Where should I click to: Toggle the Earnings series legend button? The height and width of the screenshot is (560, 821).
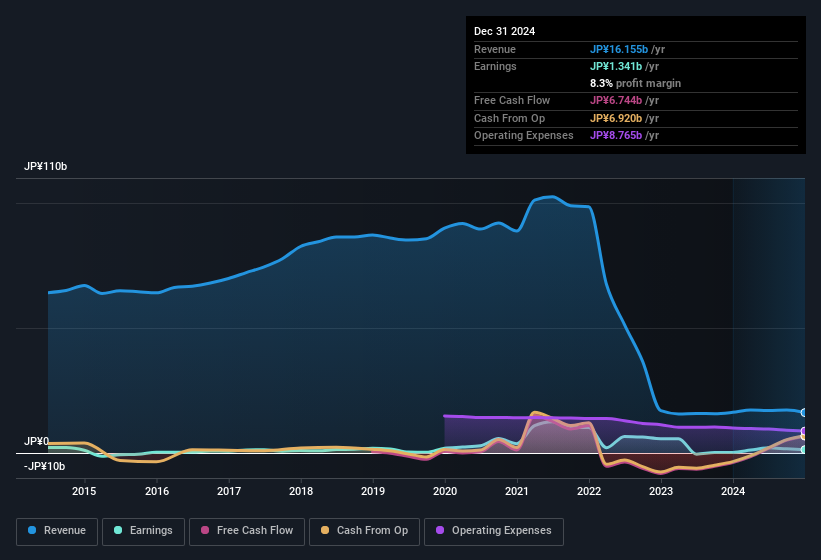[x=143, y=531]
